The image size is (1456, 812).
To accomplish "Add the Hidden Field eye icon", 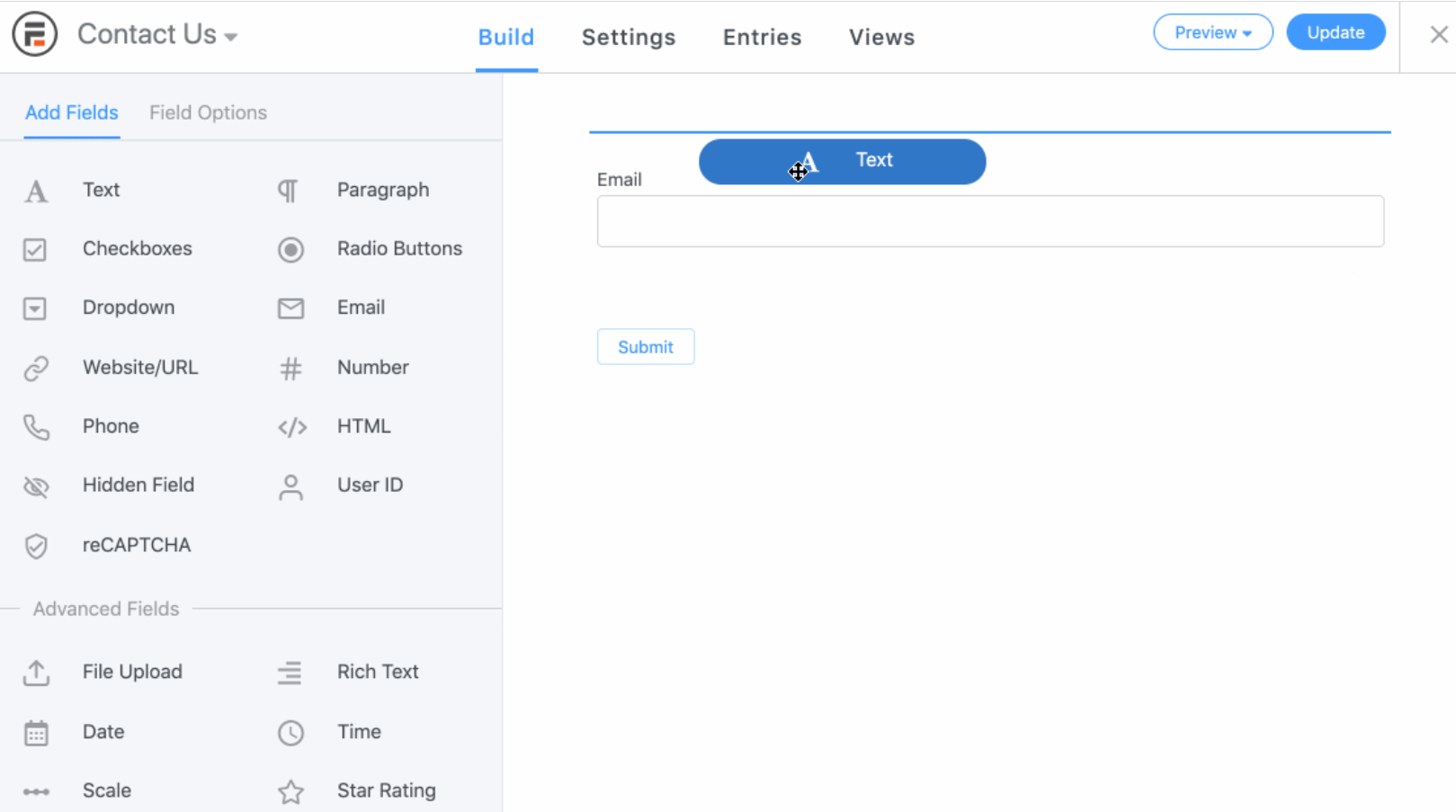I will click(x=36, y=486).
